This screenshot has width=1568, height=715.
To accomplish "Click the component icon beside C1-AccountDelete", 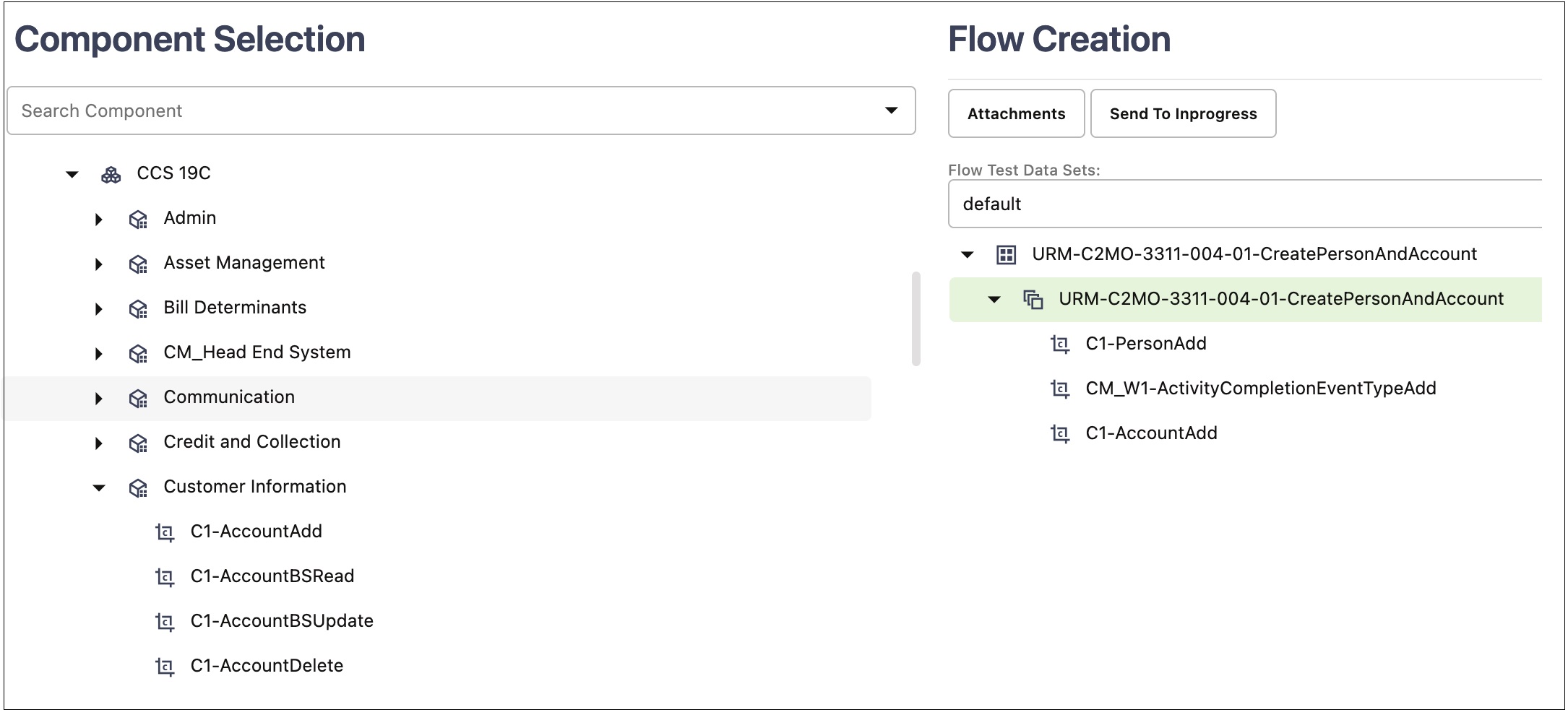I will click(x=165, y=667).
